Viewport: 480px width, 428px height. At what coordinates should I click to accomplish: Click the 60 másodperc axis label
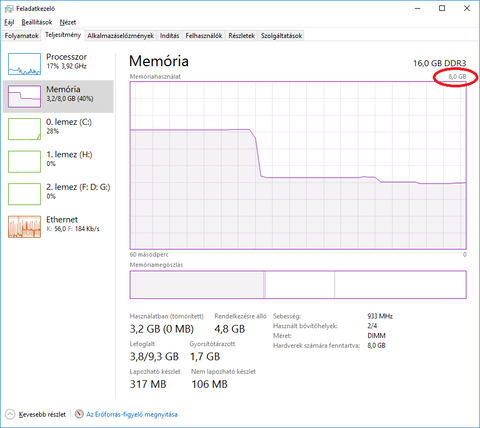pos(149,254)
